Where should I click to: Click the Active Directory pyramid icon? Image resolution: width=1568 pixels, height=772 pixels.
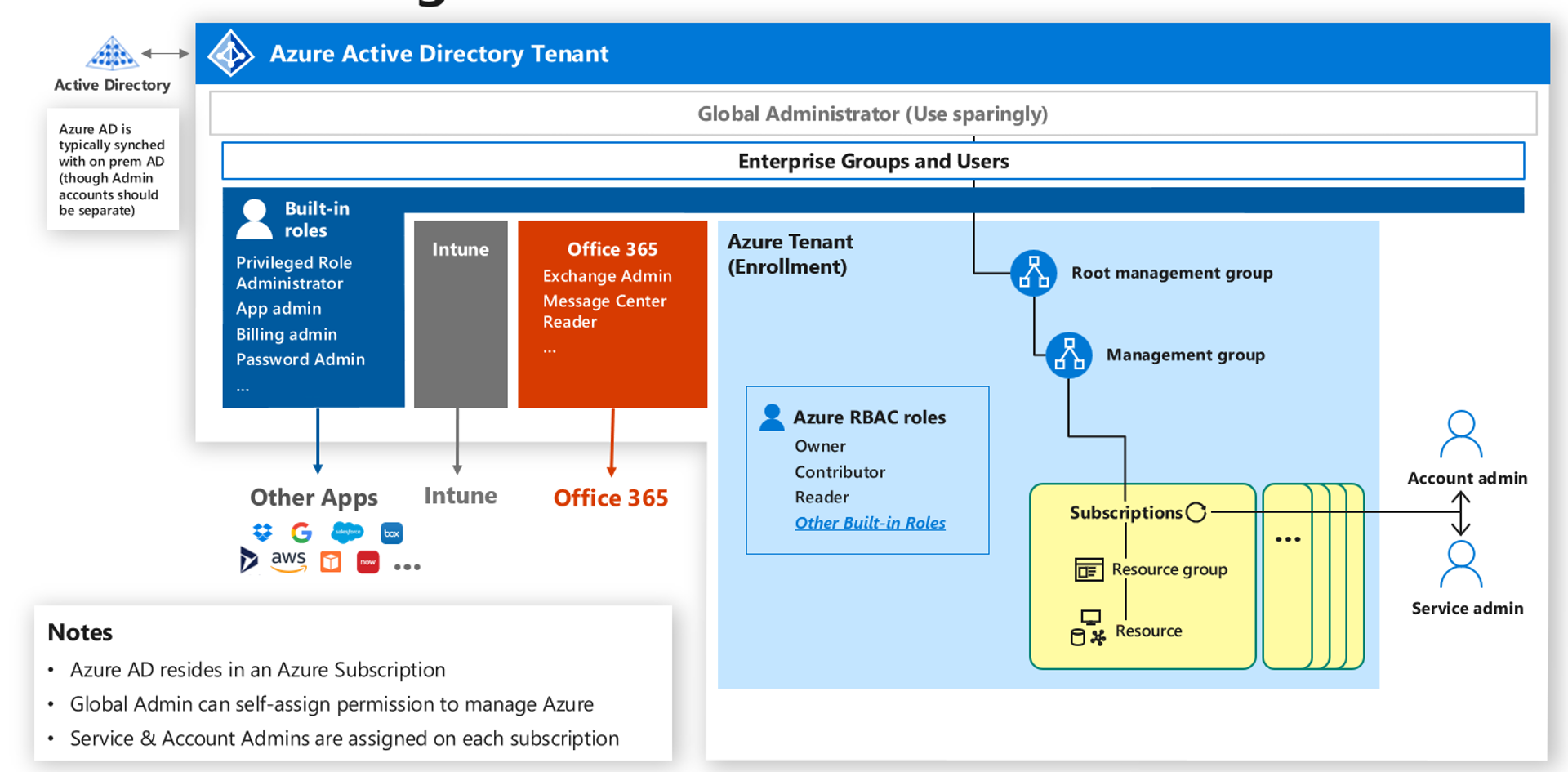click(112, 53)
